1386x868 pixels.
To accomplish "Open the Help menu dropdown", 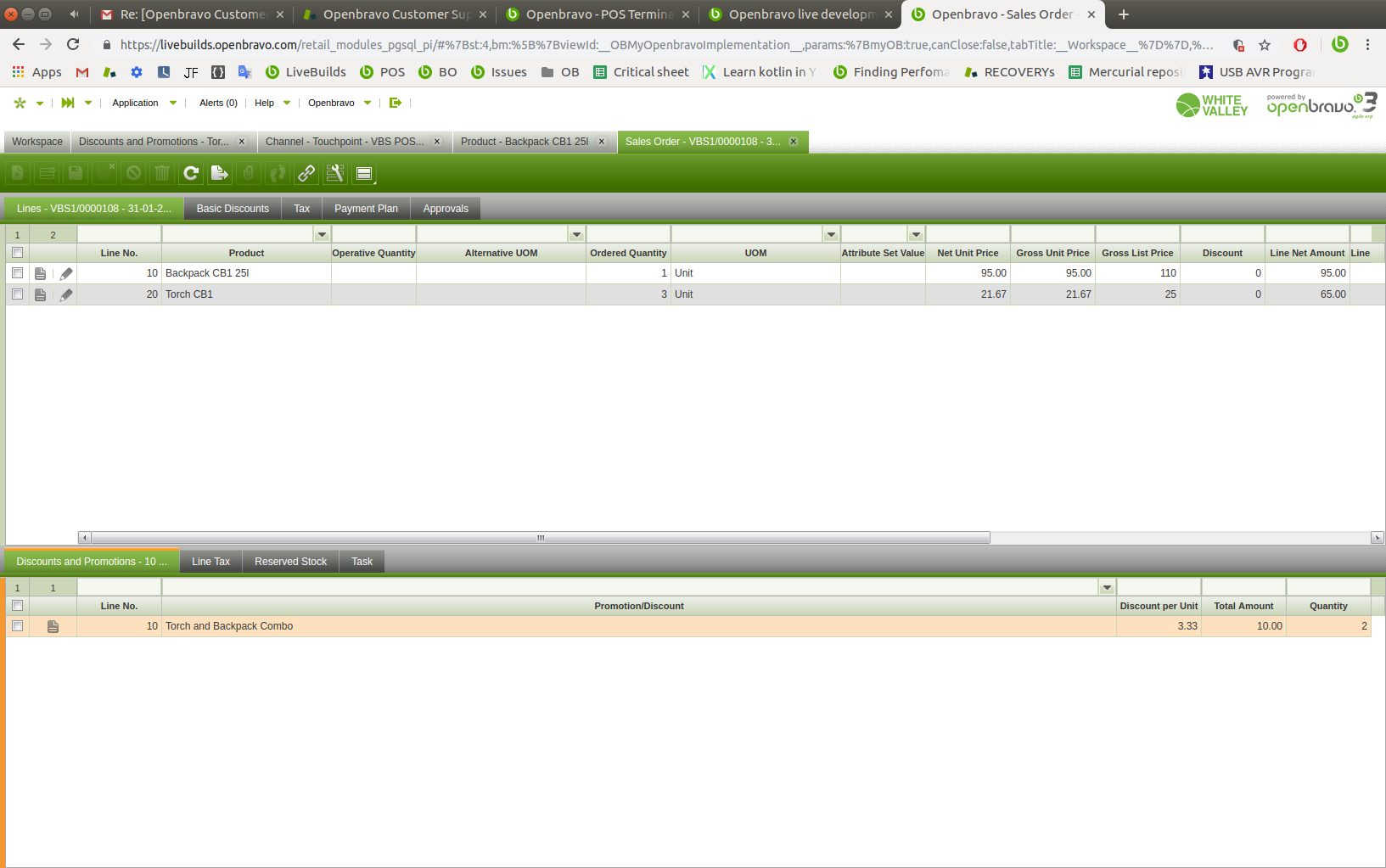I will click(272, 103).
